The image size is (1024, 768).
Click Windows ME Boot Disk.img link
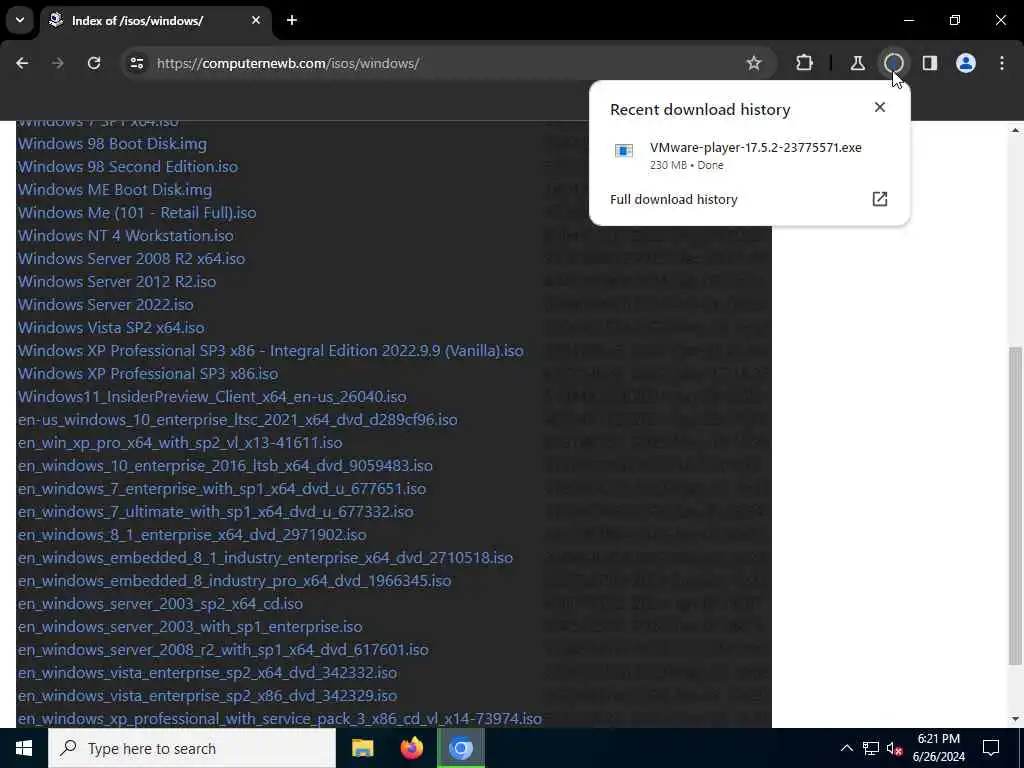pyautogui.click(x=115, y=189)
